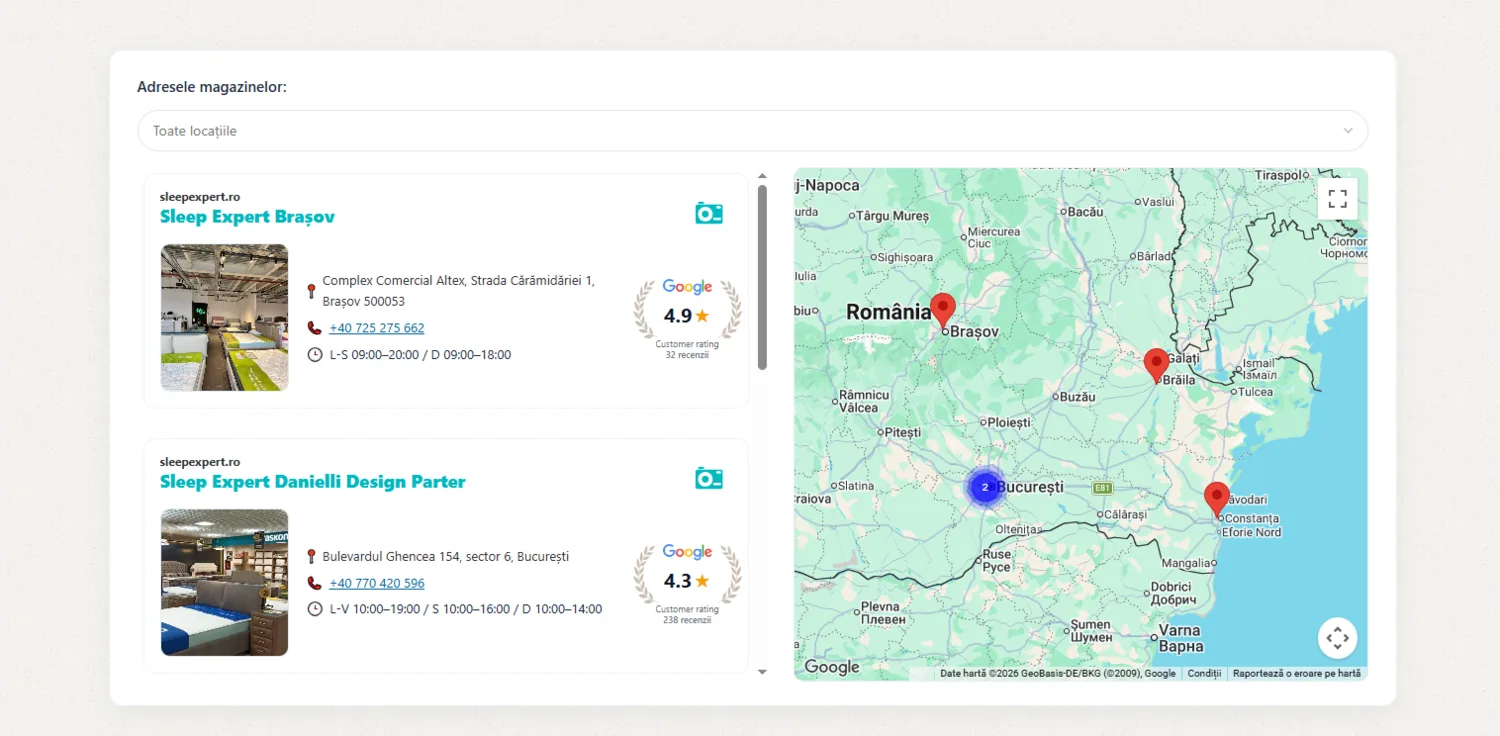This screenshot has width=1500, height=736.
Task: Click the map data attribution text
Action: [x=1058, y=674]
